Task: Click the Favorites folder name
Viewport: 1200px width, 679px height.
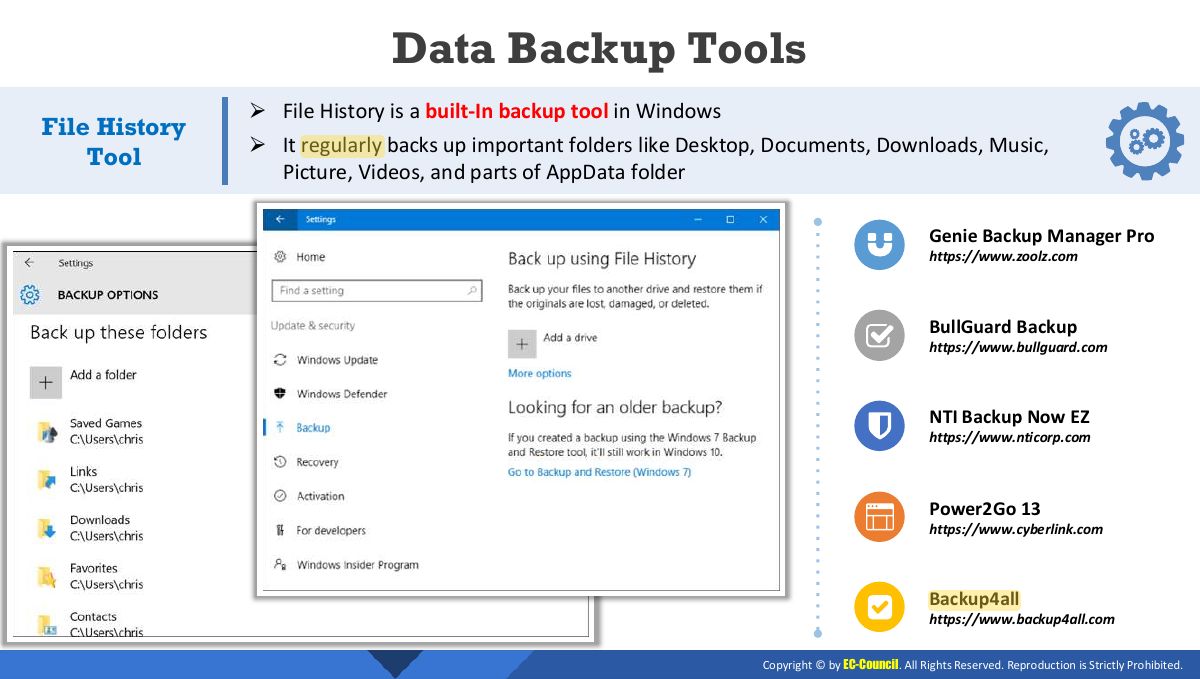Action: pos(94,568)
